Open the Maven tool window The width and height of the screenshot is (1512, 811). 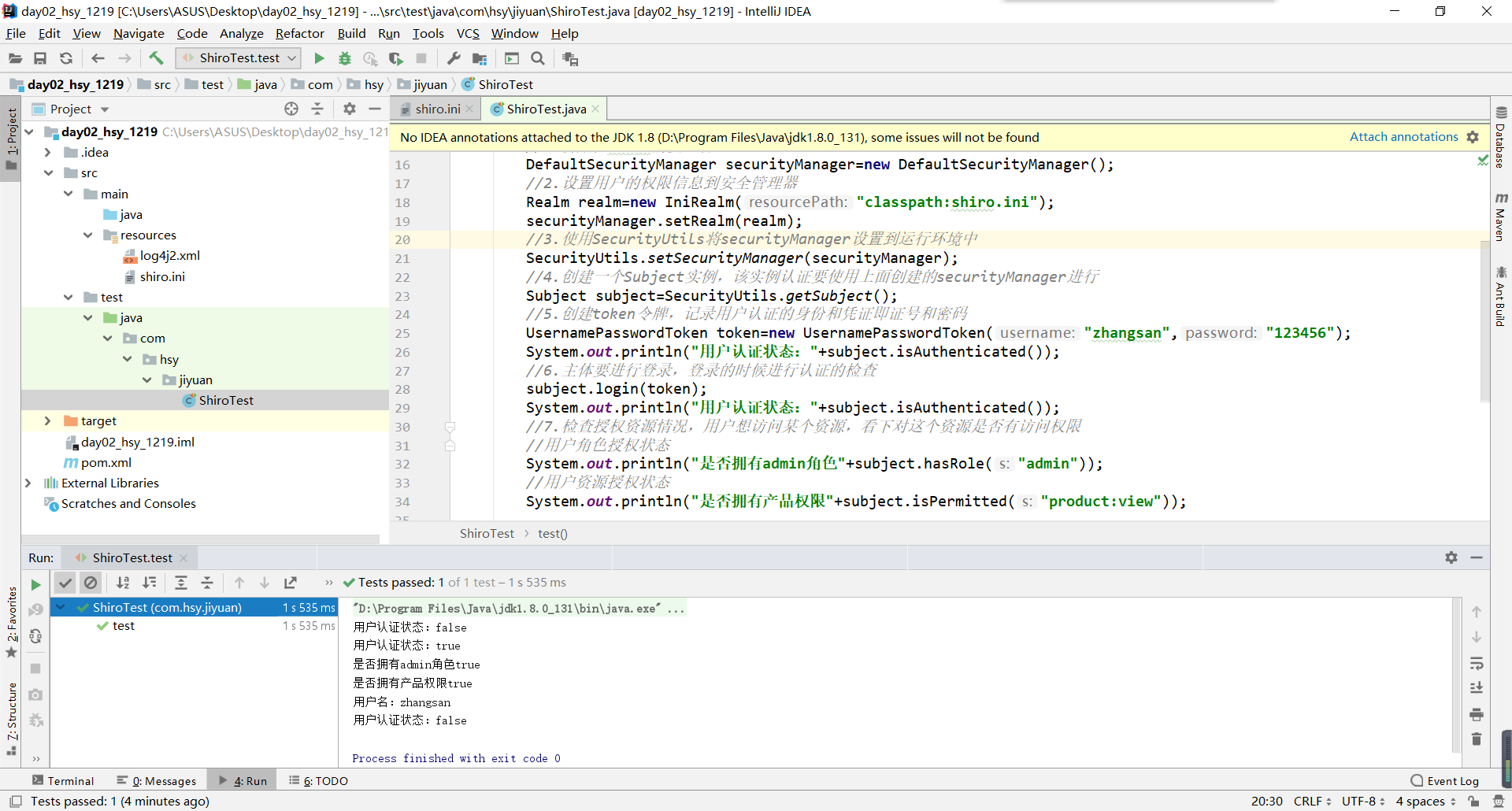pos(1501,217)
